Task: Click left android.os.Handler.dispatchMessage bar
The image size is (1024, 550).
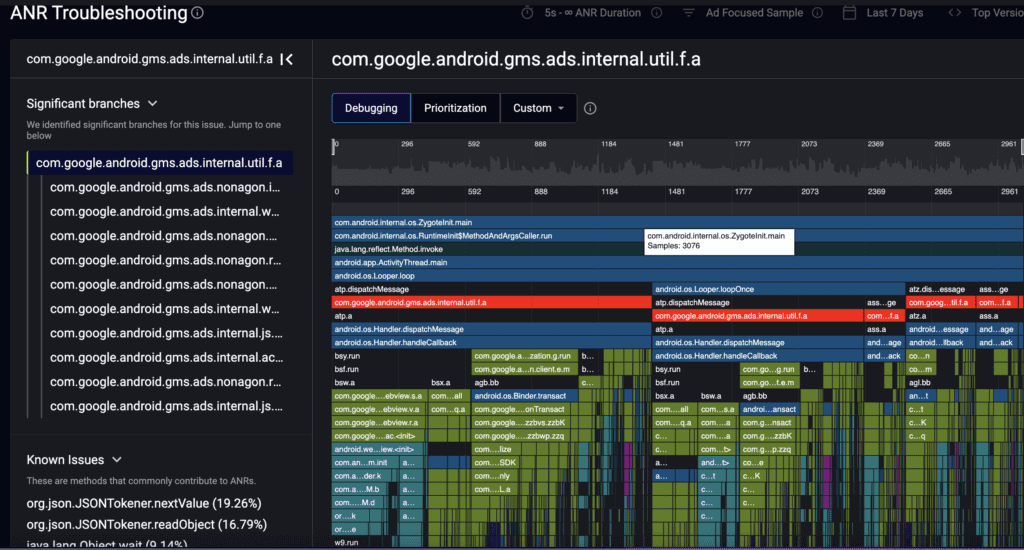Action: pos(491,329)
